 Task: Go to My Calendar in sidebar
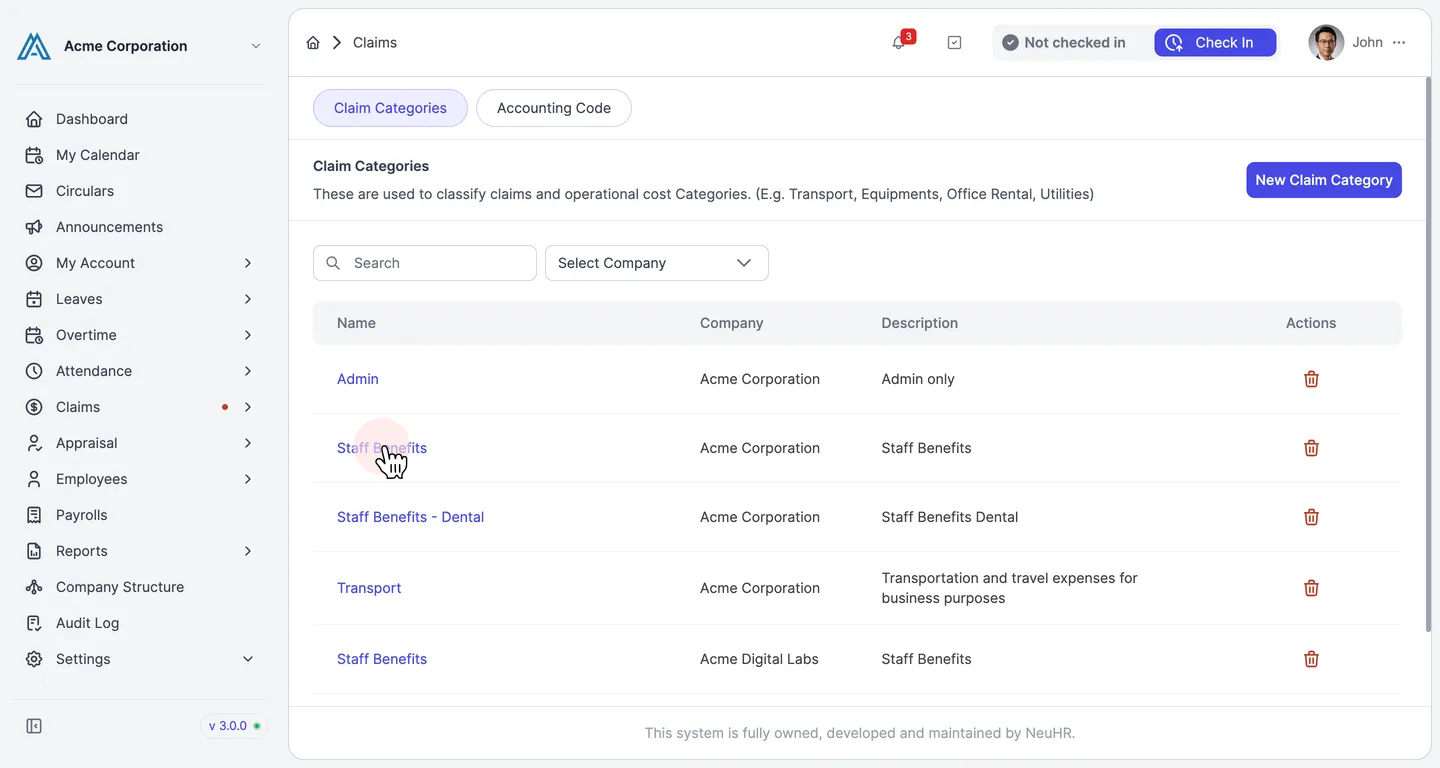tap(98, 155)
